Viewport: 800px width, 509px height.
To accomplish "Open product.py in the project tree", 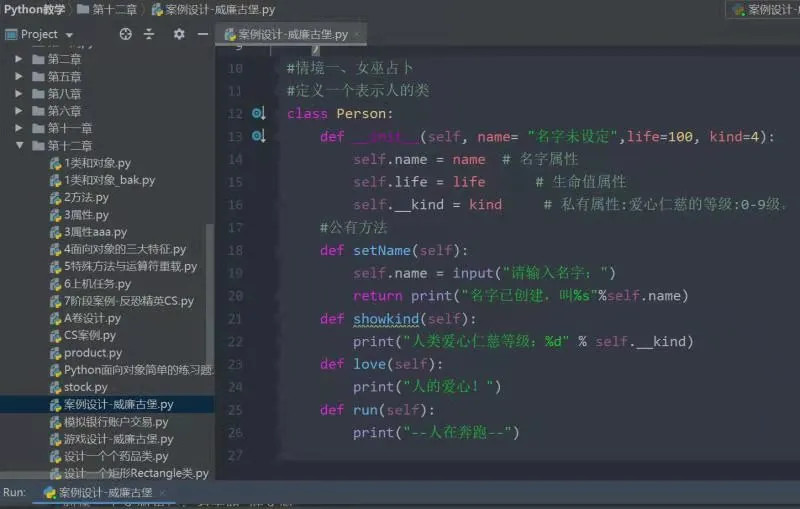I will point(92,353).
